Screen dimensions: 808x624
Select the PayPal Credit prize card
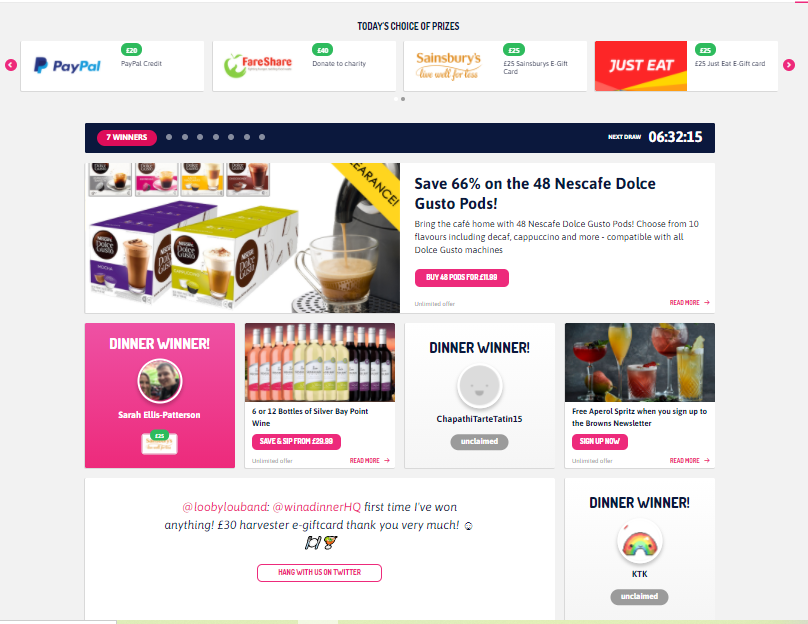(x=112, y=66)
